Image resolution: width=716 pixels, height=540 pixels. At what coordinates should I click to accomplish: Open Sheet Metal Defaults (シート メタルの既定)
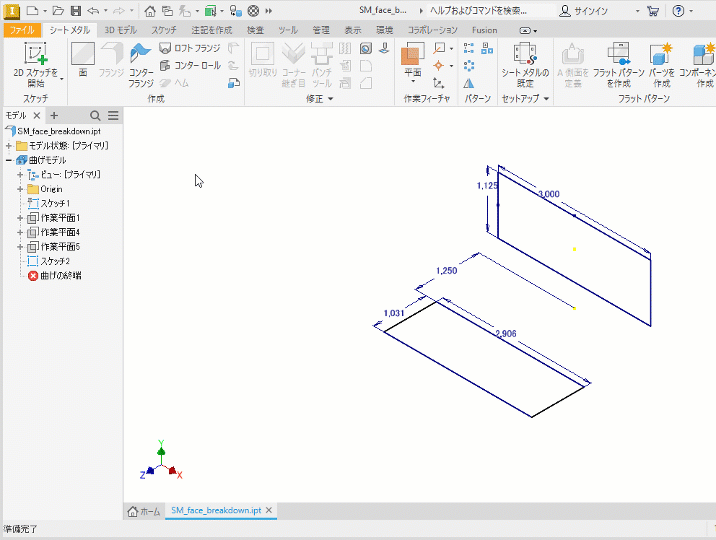[525, 64]
